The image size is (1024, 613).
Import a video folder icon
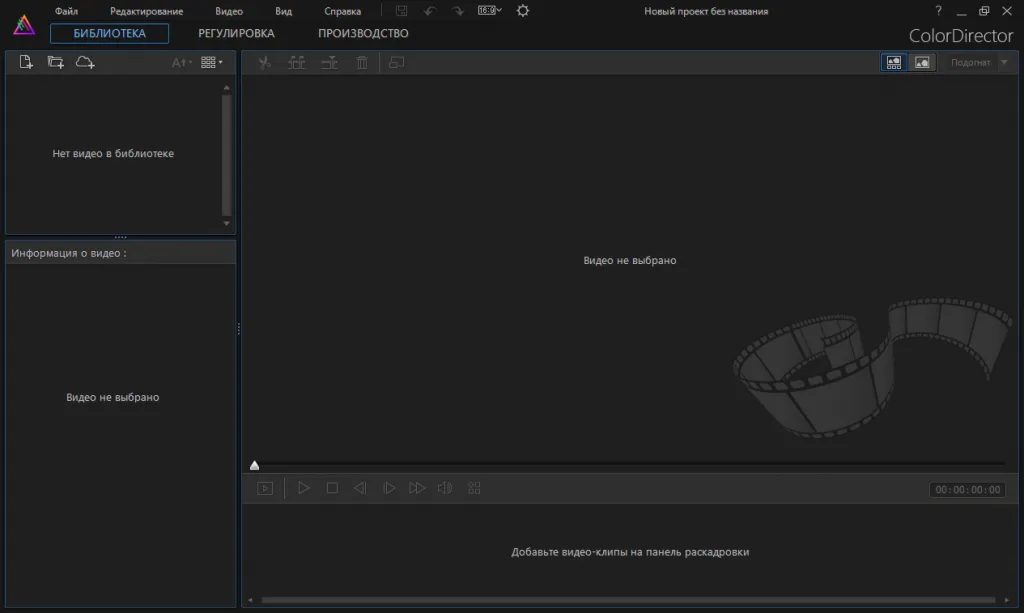(56, 62)
